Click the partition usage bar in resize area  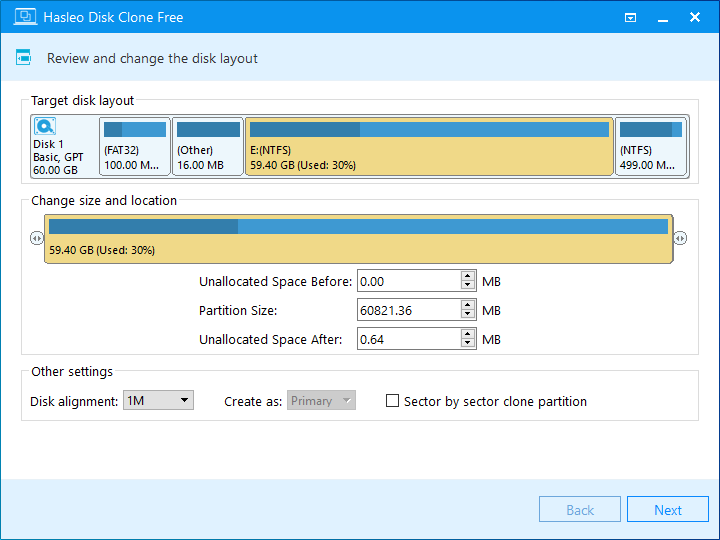(x=358, y=227)
